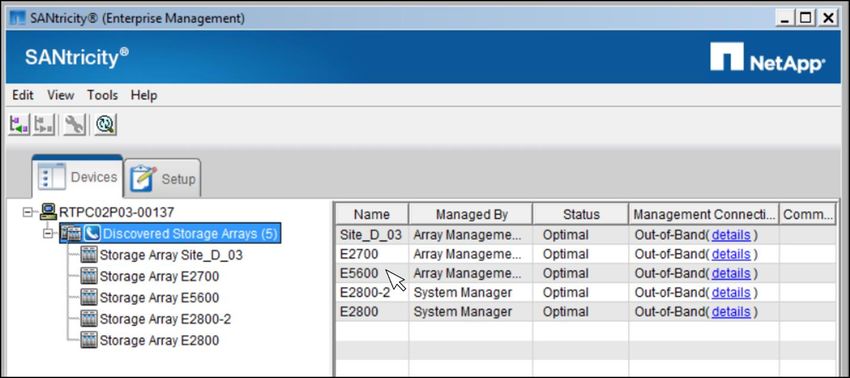Image resolution: width=850 pixels, height=378 pixels.
Task: Select the Storage Array Site_D_03 tree label
Action: [171, 255]
